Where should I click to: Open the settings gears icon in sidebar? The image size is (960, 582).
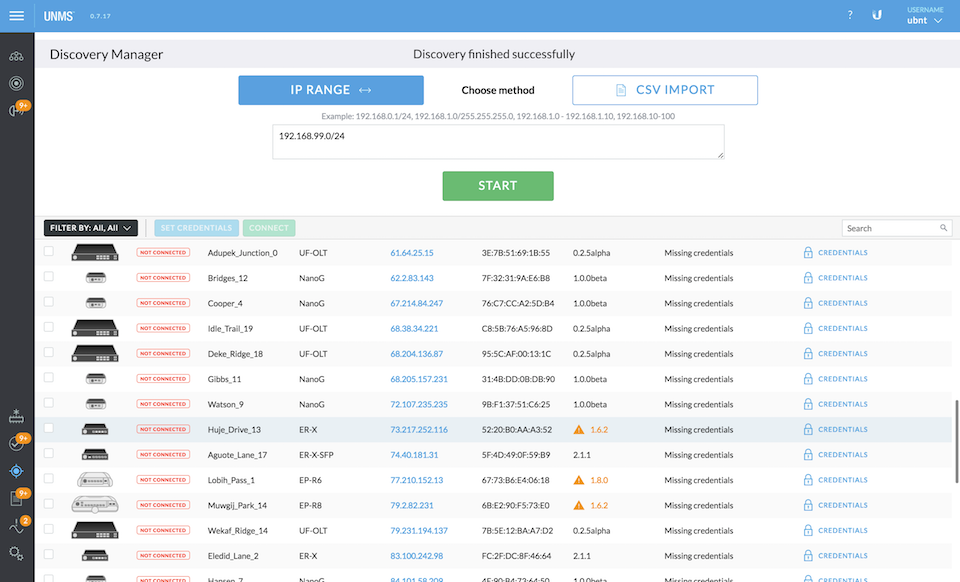point(17,554)
